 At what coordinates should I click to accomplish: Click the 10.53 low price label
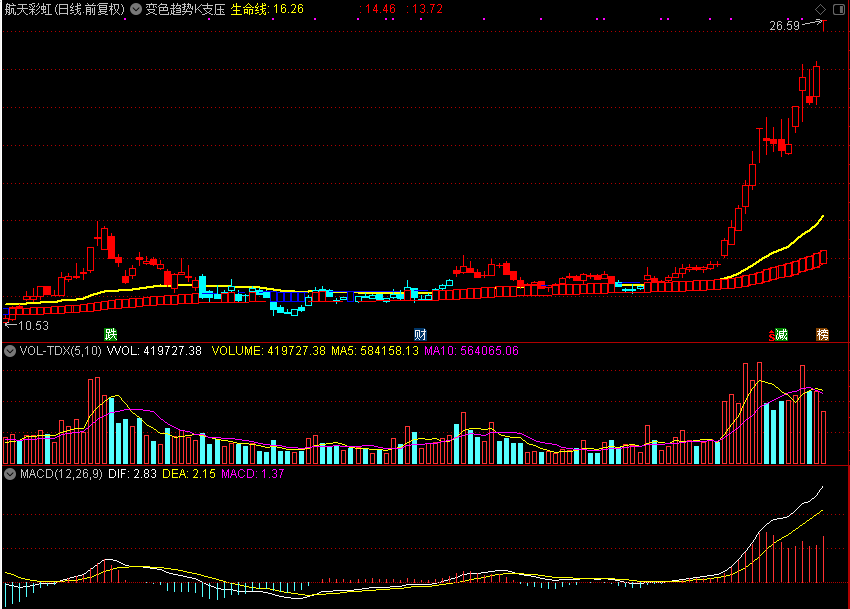coord(34,325)
